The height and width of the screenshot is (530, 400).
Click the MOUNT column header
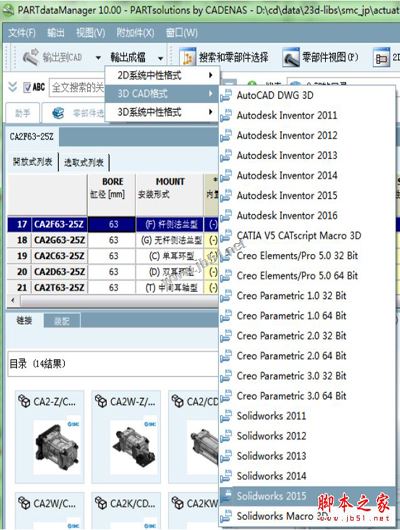170,194
